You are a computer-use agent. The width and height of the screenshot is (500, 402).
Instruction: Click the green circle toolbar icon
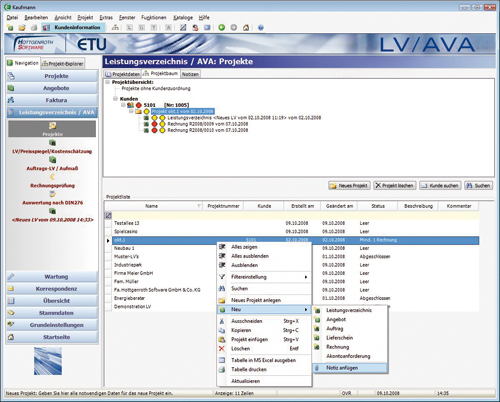[x=222, y=27]
